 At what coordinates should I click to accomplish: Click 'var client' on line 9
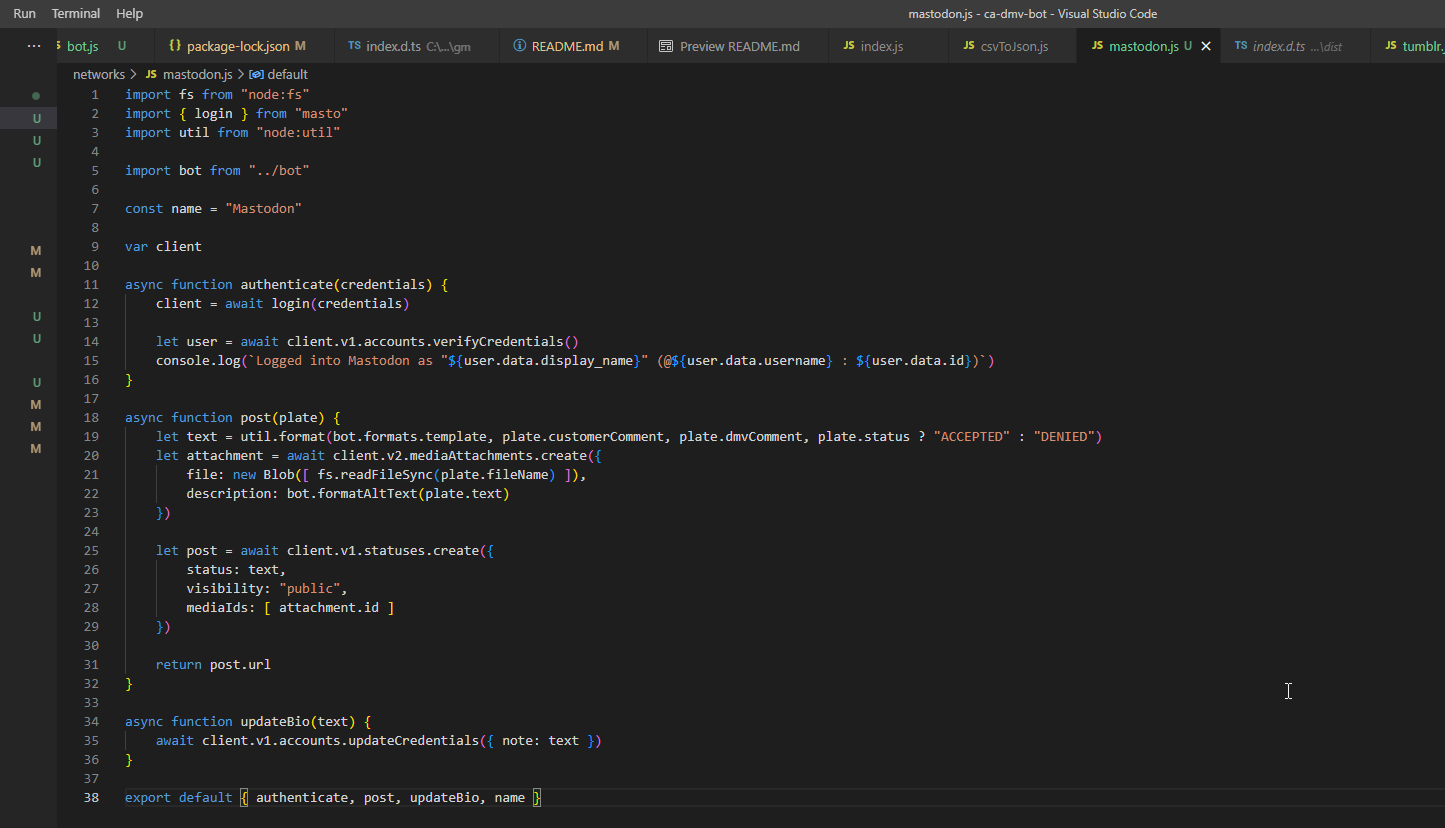pyautogui.click(x=163, y=247)
